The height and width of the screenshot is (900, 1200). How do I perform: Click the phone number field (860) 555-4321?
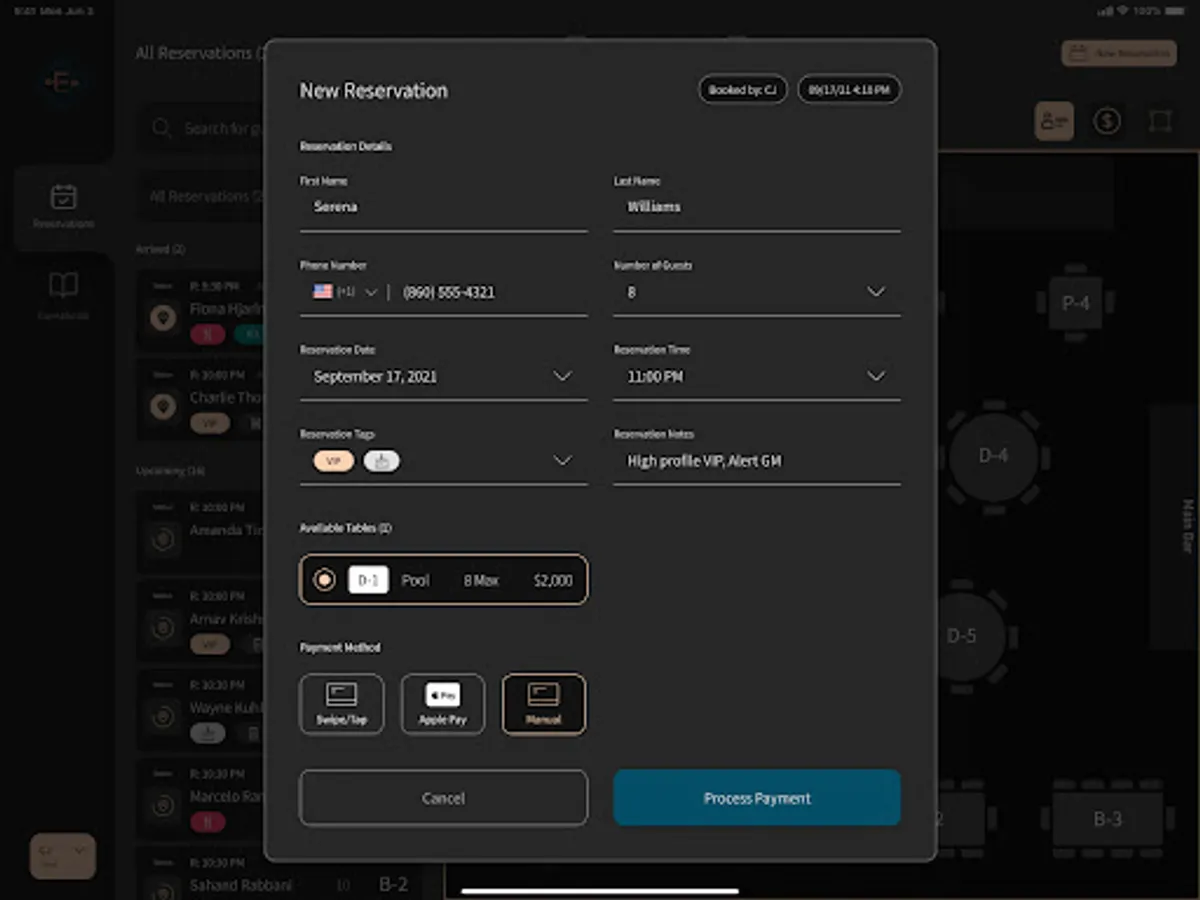click(449, 292)
